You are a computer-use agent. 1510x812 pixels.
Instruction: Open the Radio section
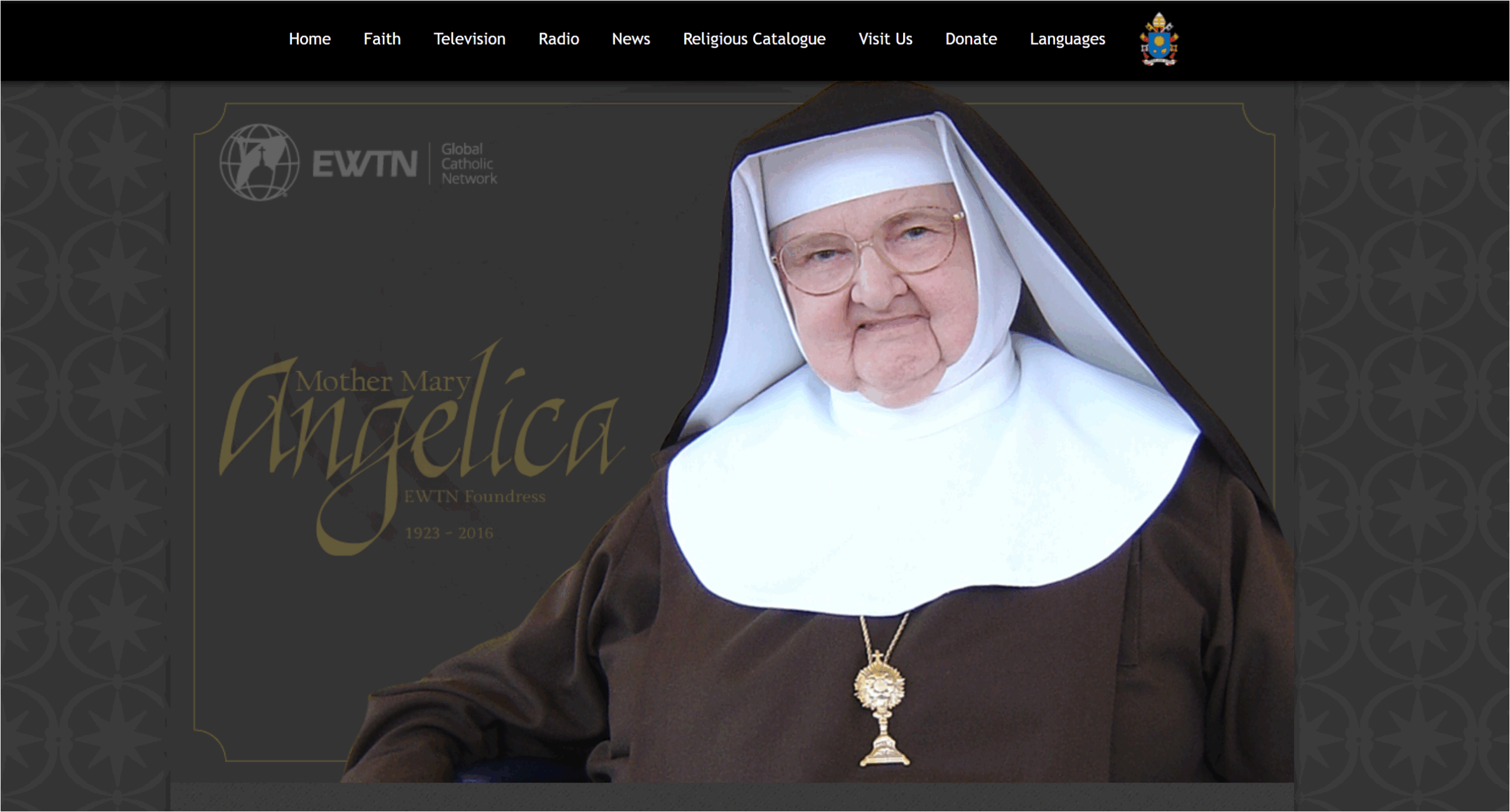tap(559, 39)
